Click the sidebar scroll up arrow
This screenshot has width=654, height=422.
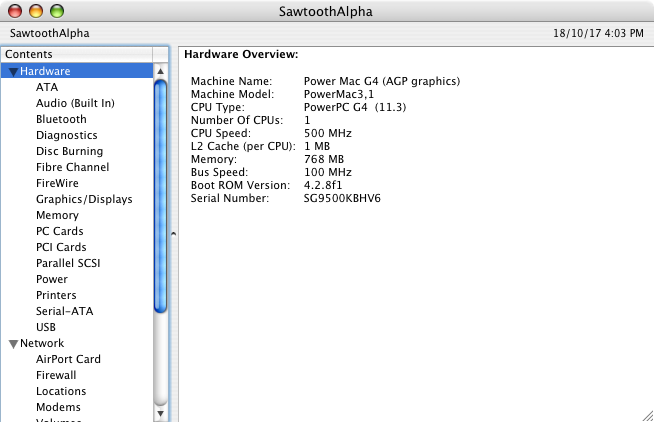click(x=161, y=71)
